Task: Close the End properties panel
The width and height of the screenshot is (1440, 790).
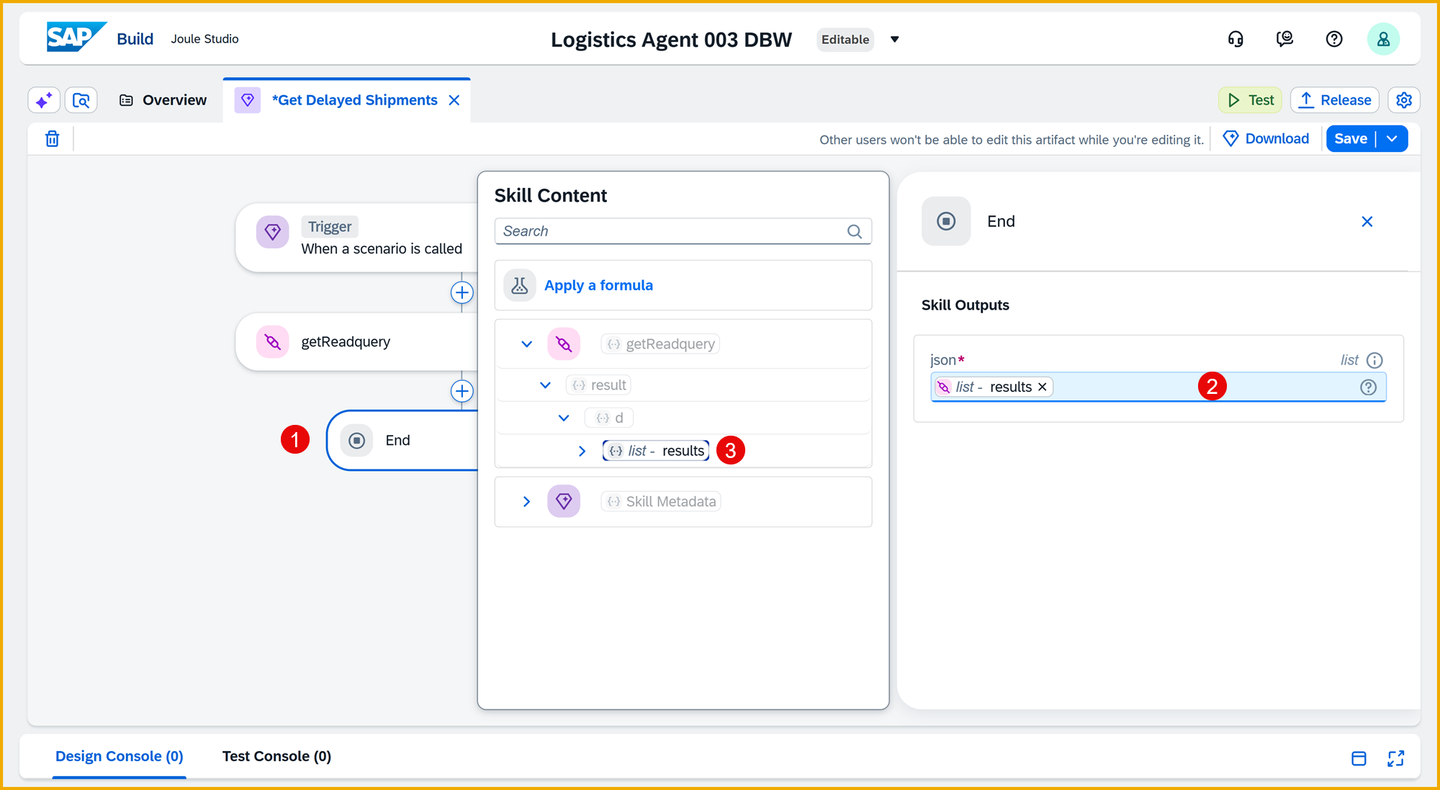Action: click(1367, 221)
